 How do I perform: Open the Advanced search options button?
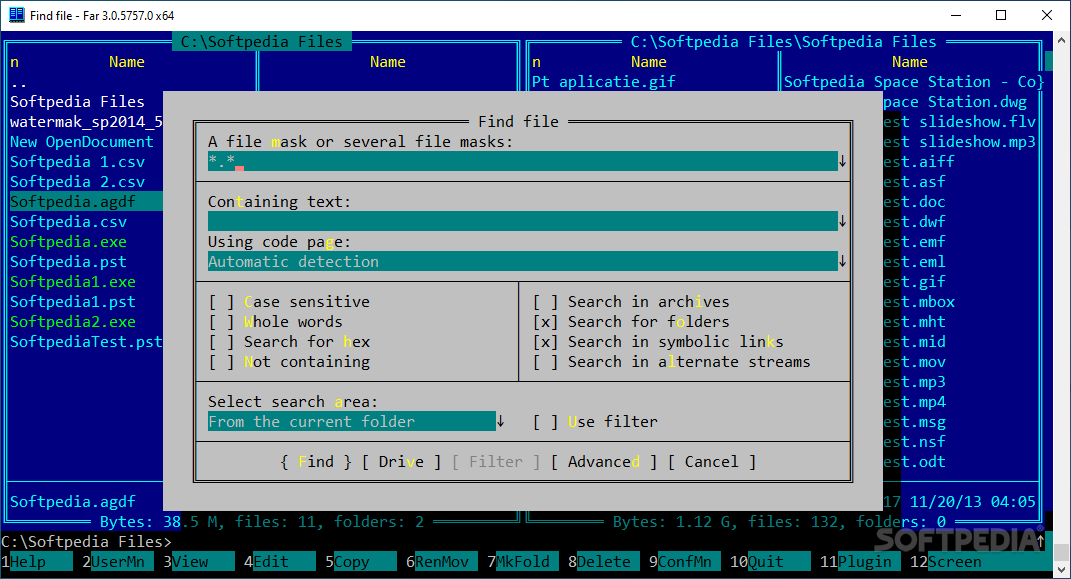pyautogui.click(x=604, y=462)
